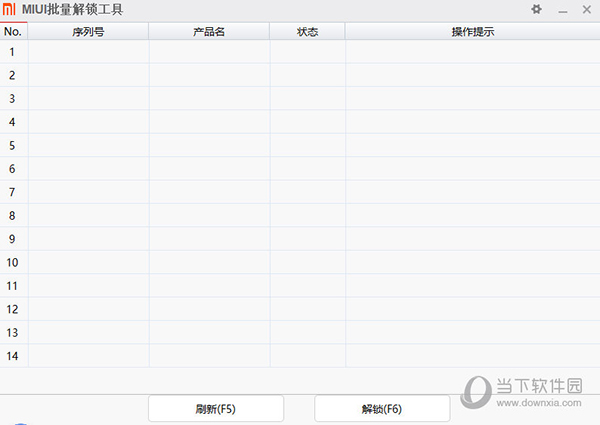Click the 产品名 column header
The image size is (600, 425).
pos(209,31)
